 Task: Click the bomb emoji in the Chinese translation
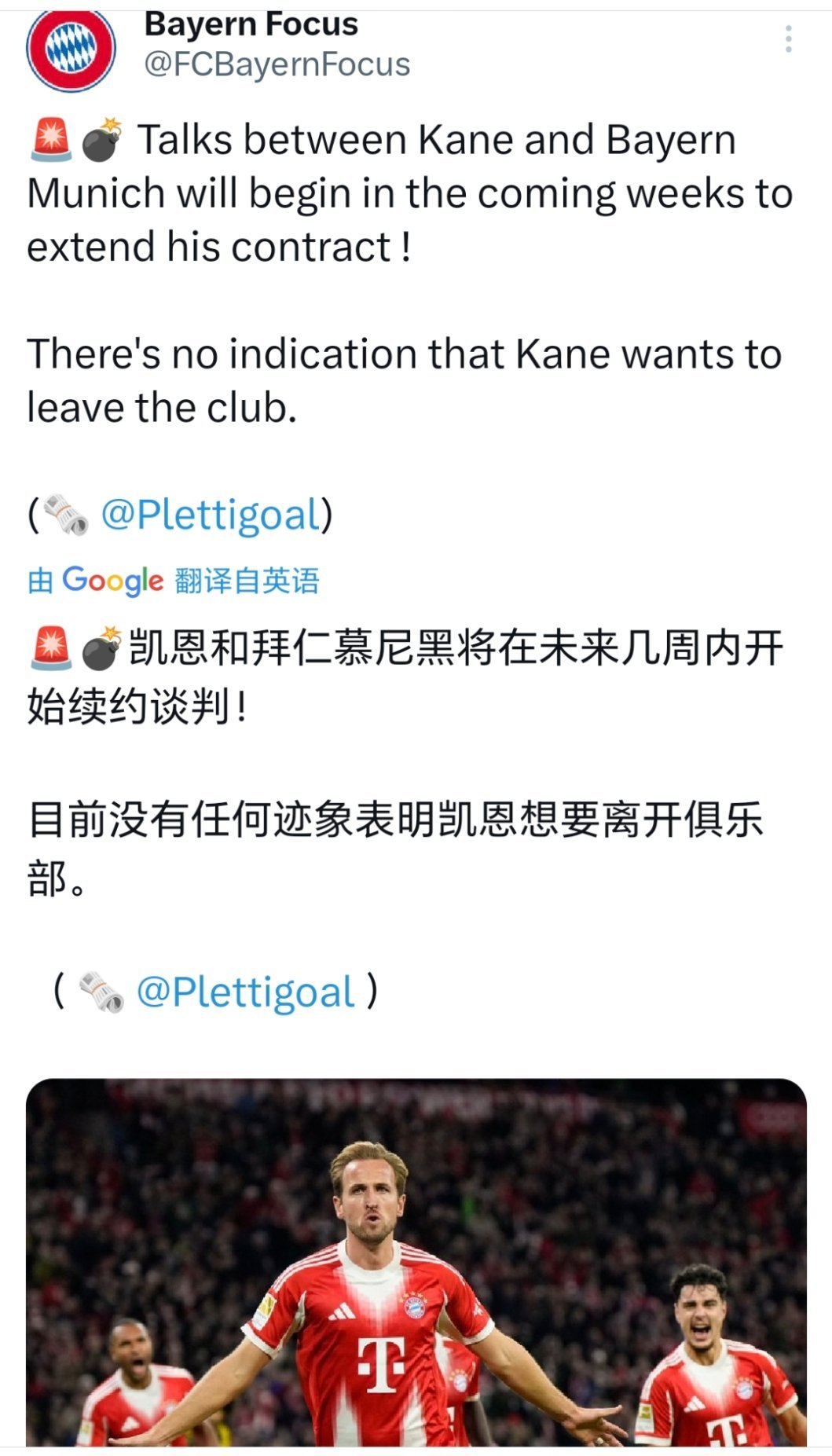pyautogui.click(x=102, y=648)
